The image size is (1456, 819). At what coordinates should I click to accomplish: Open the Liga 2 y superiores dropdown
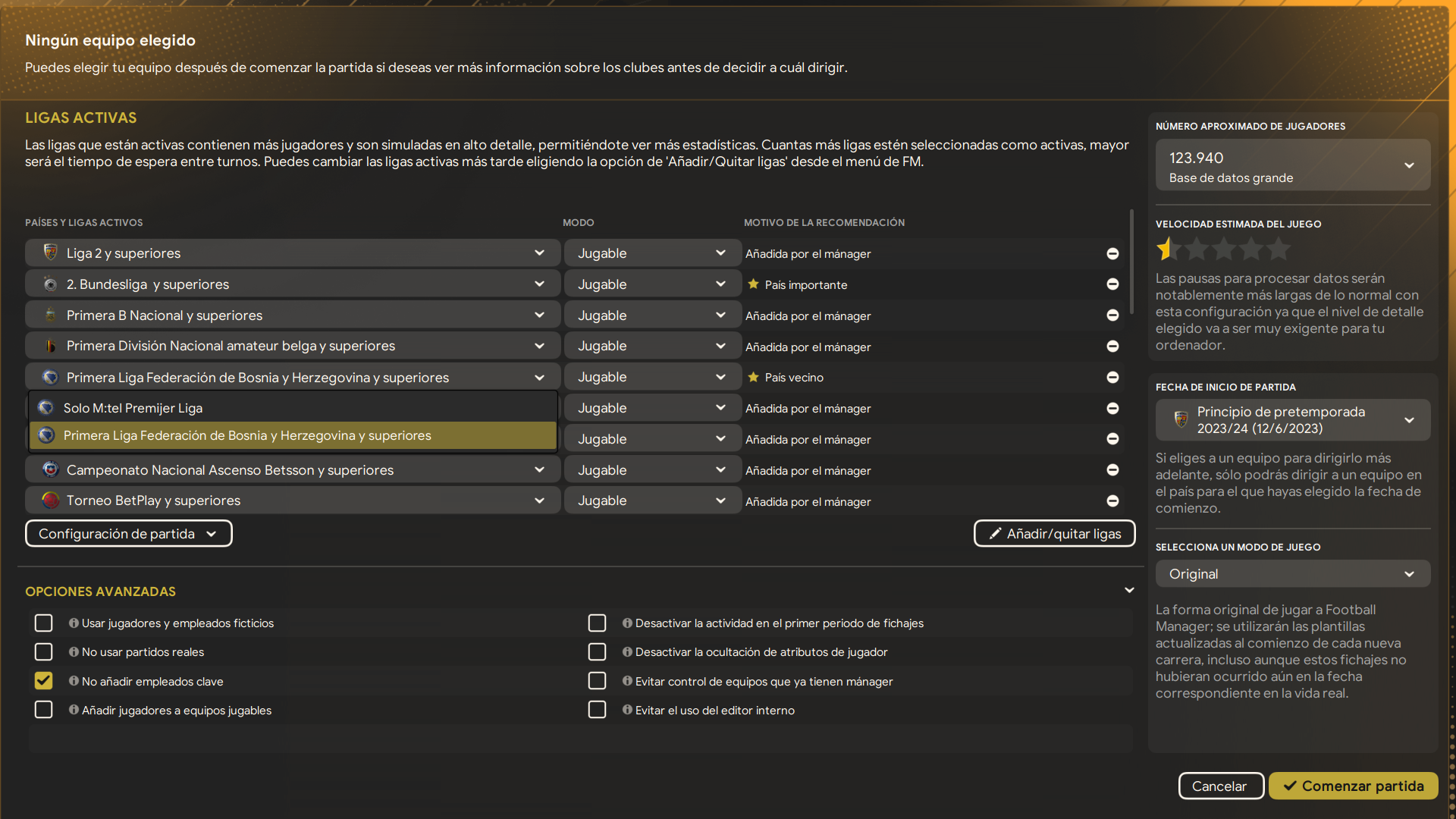click(293, 253)
